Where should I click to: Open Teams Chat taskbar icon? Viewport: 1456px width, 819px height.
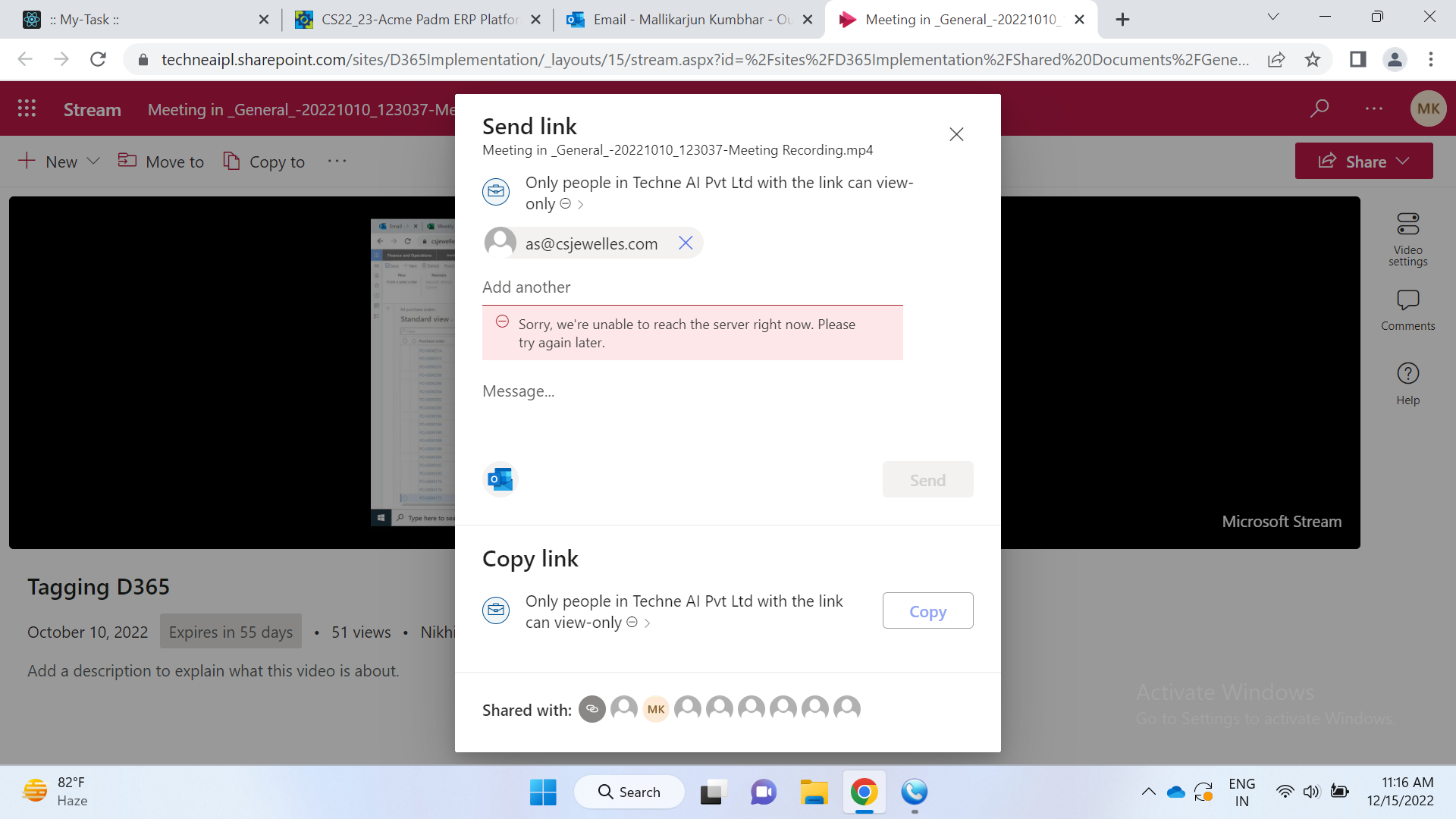[764, 792]
